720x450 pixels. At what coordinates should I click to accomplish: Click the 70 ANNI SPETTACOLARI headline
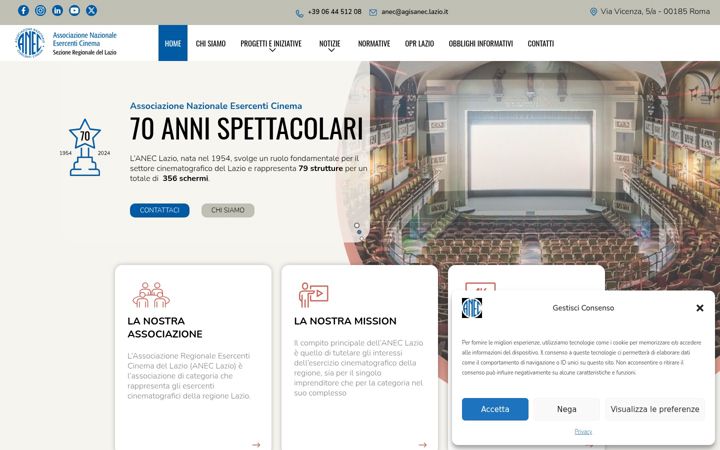click(x=247, y=129)
